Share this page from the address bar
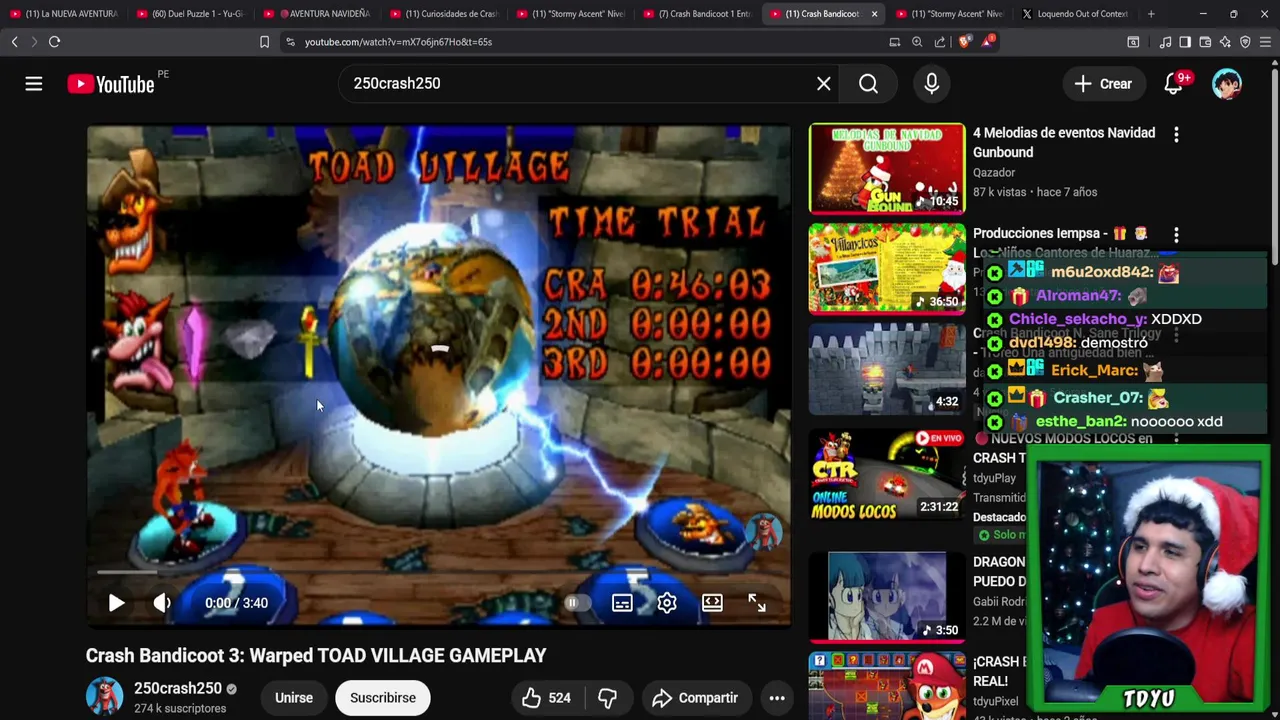 pyautogui.click(x=940, y=42)
